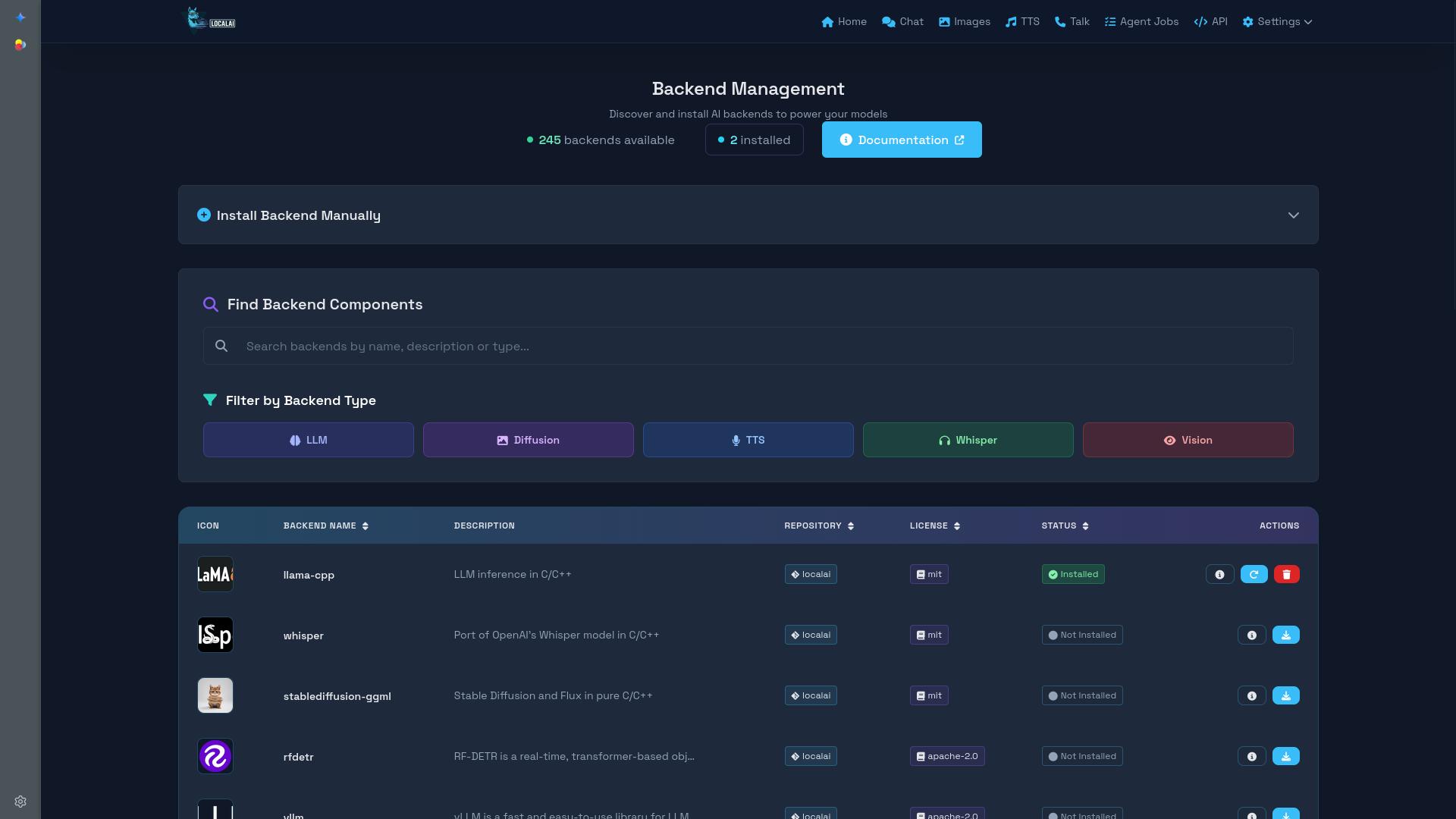Go to Home page
The width and height of the screenshot is (1456, 819).
844,21
